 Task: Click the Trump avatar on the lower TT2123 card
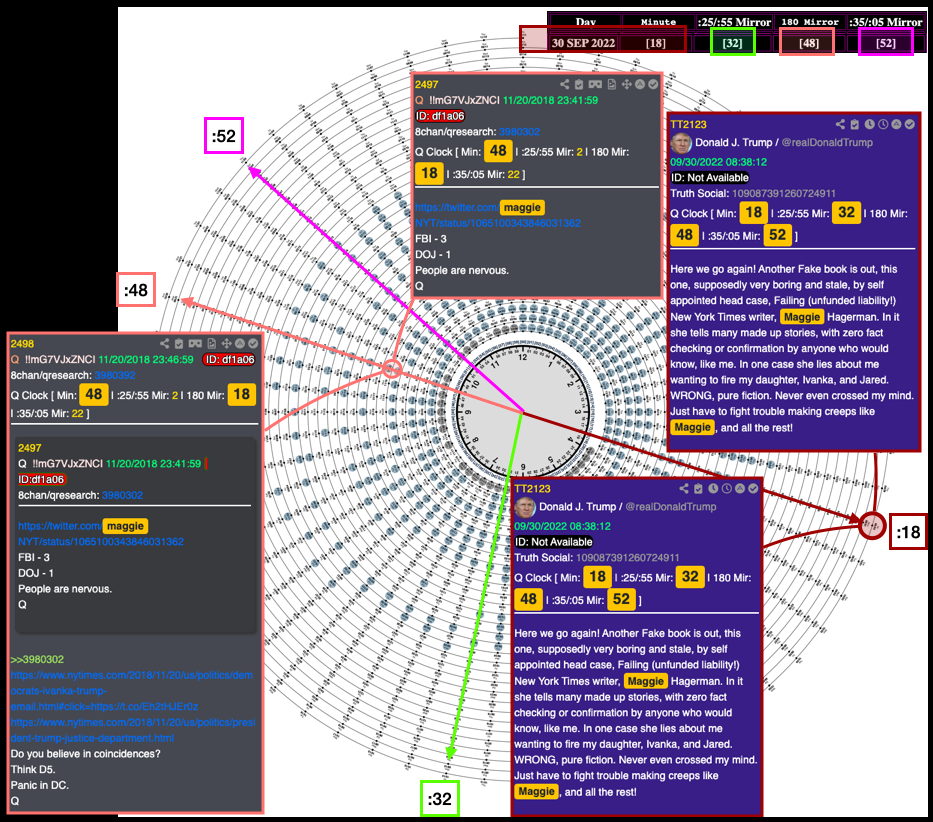click(524, 507)
